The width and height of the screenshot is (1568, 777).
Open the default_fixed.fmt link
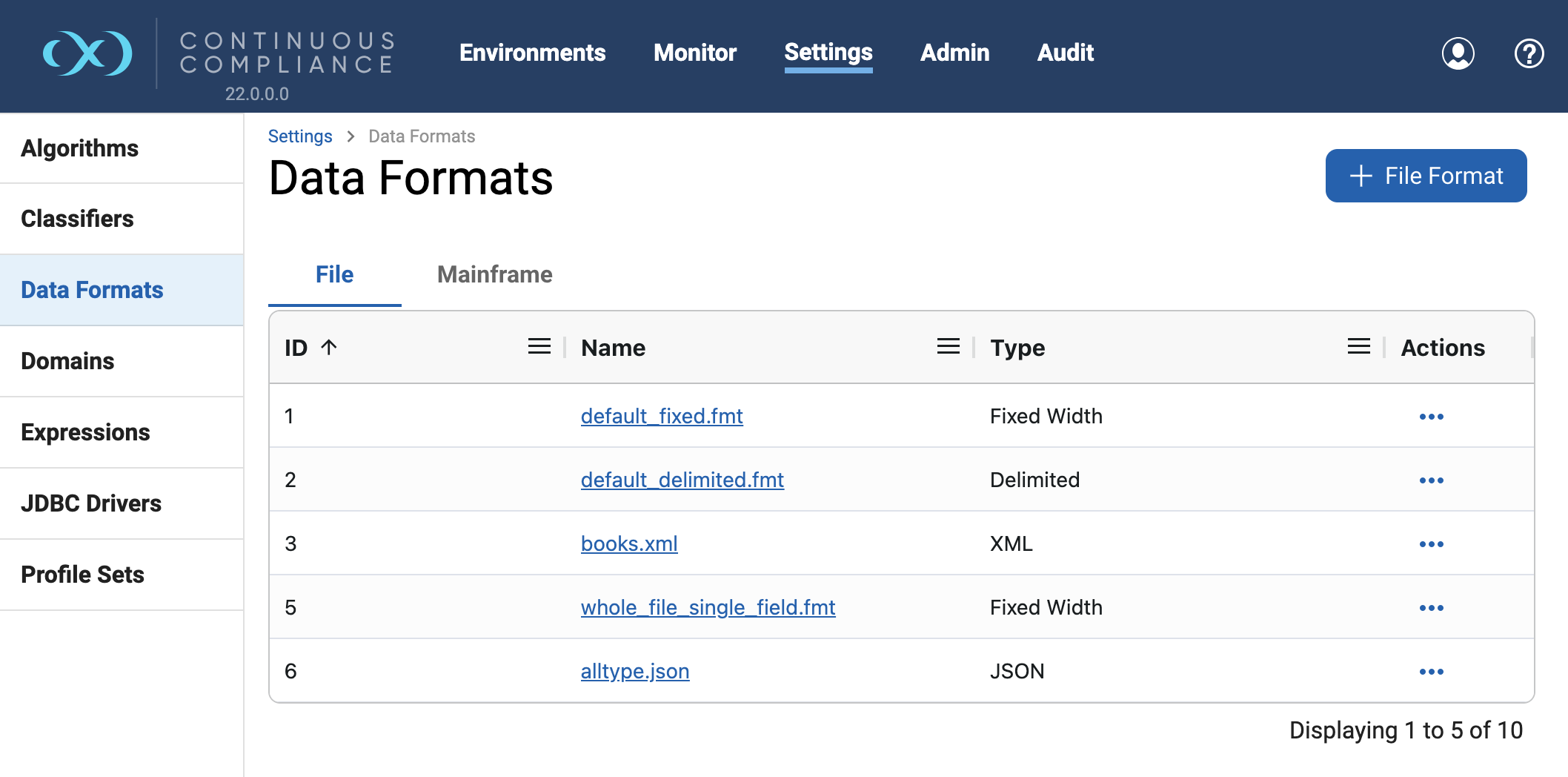click(x=662, y=417)
